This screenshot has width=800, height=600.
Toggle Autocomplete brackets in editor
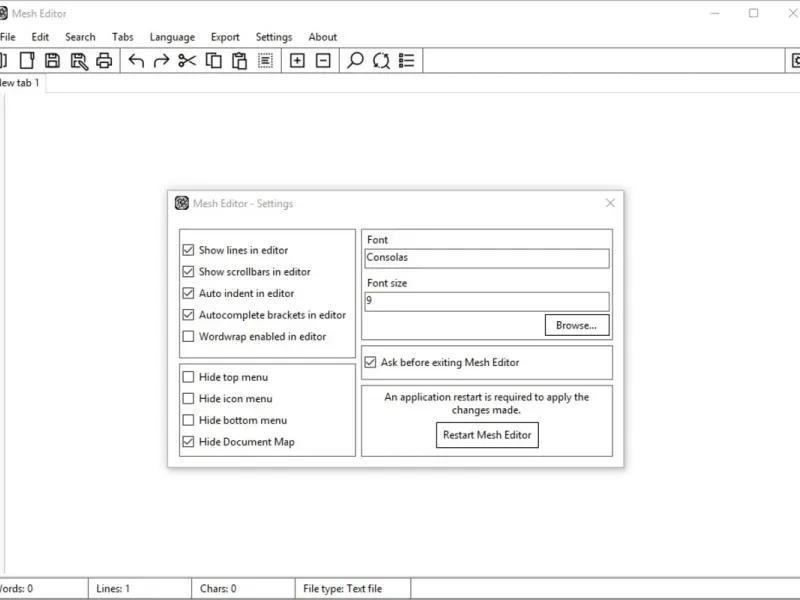click(188, 315)
